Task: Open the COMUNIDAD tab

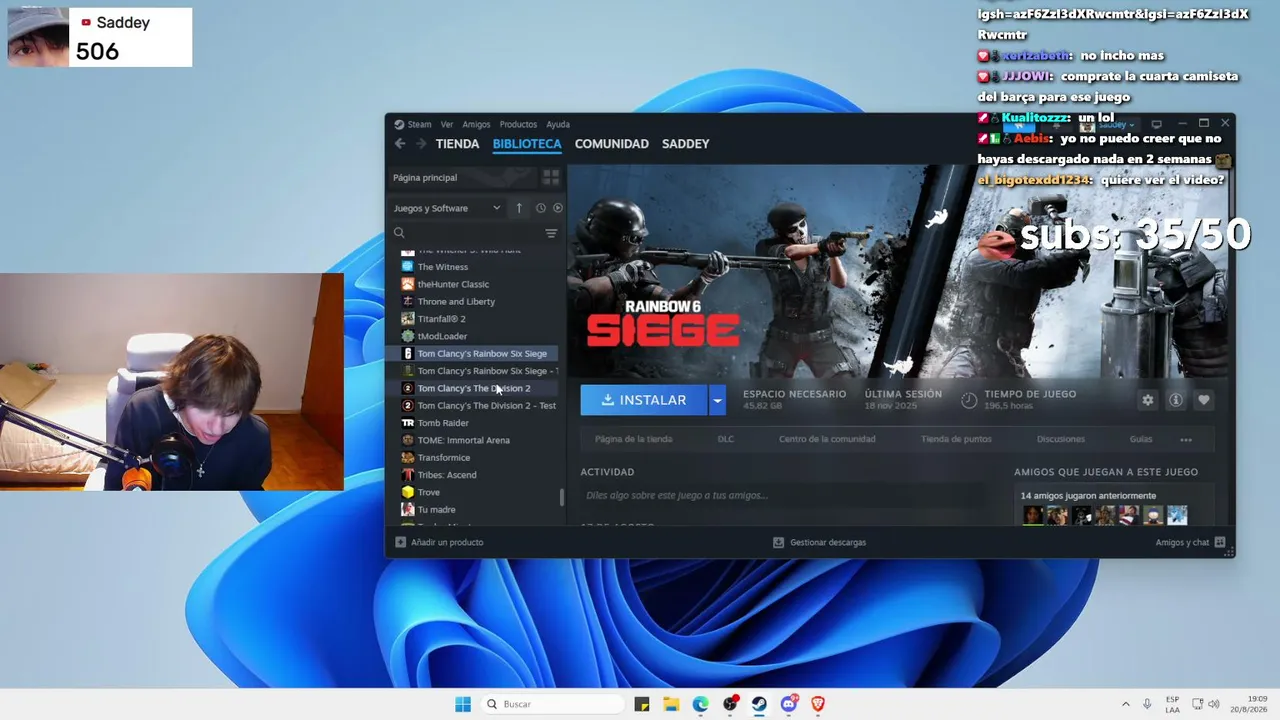Action: (612, 144)
